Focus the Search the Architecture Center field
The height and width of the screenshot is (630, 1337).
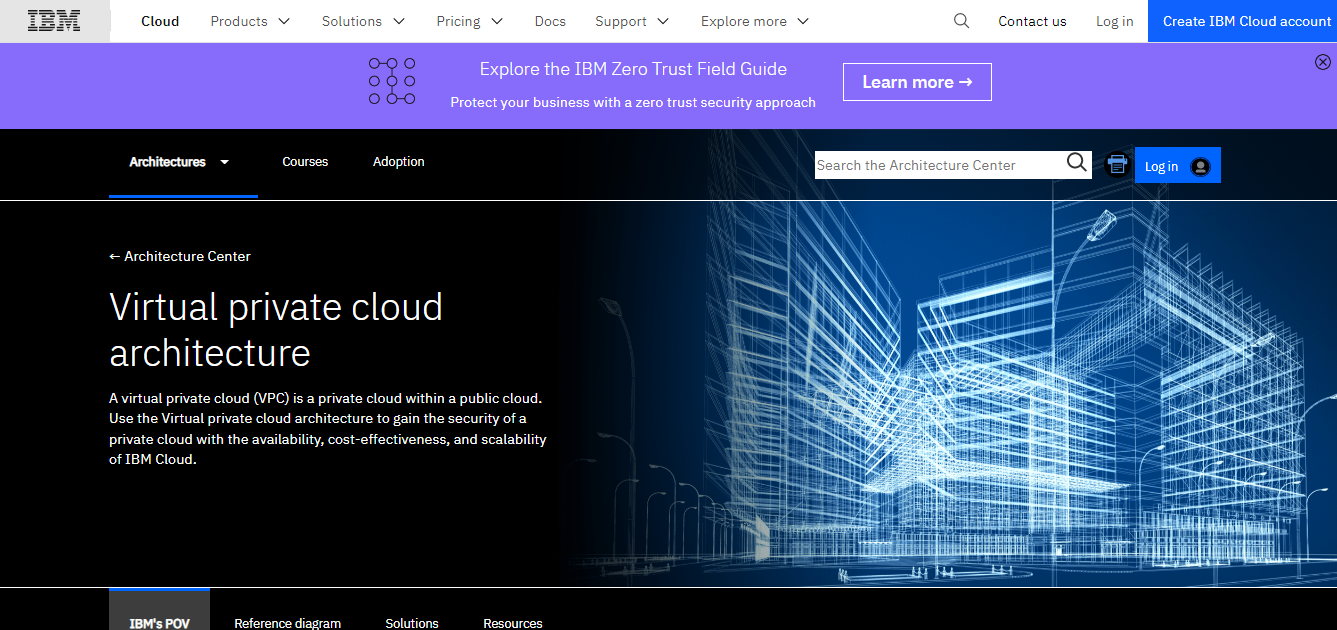point(939,165)
